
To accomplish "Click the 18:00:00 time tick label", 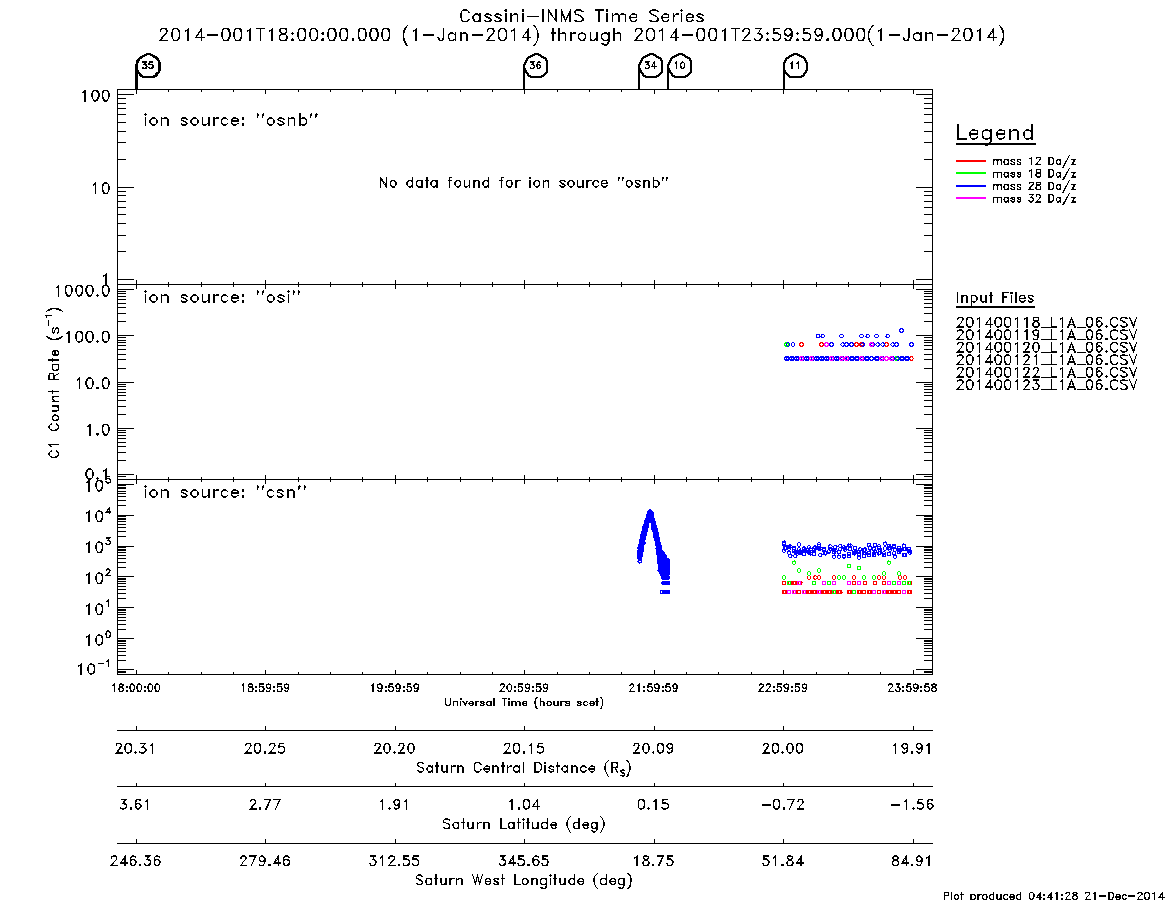I will tap(135, 688).
